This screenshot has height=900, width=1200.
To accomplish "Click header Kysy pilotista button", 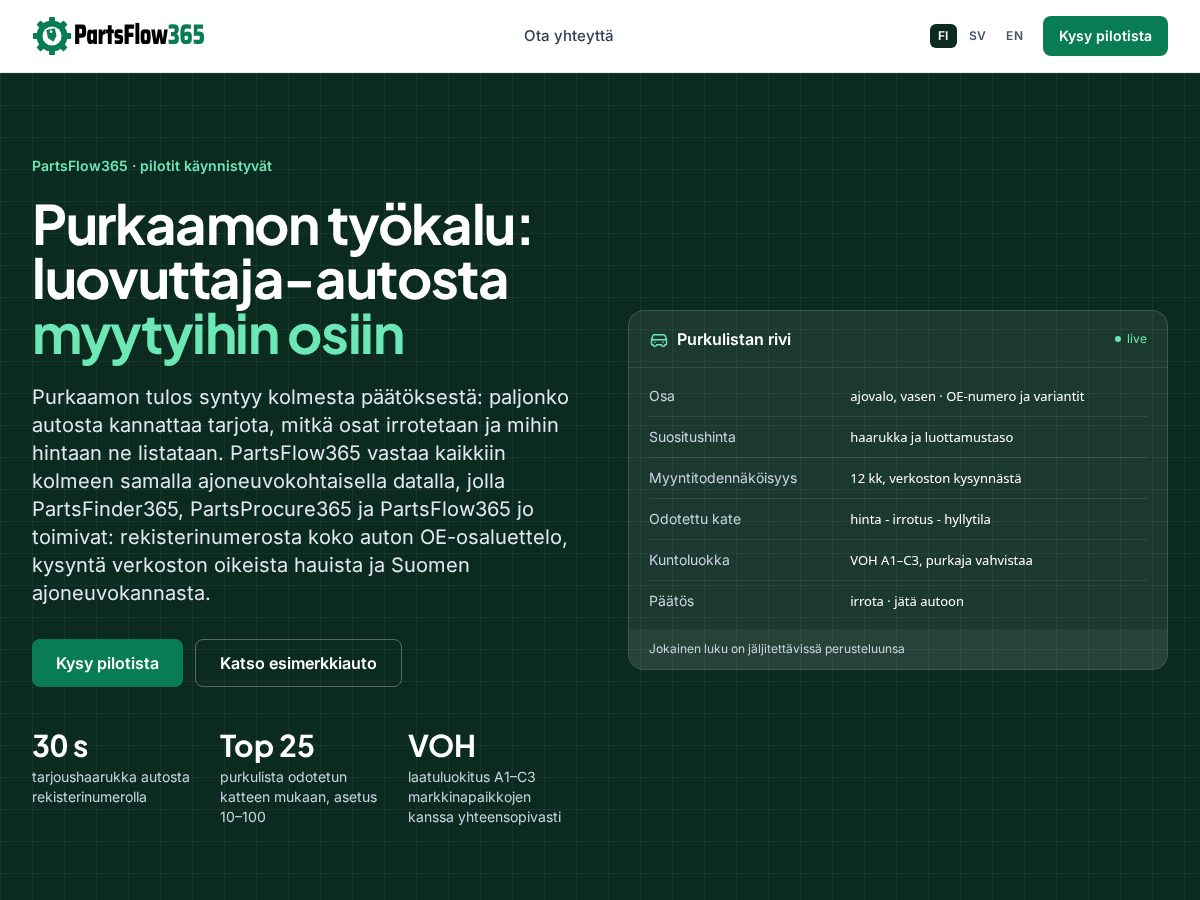I will click(1105, 36).
